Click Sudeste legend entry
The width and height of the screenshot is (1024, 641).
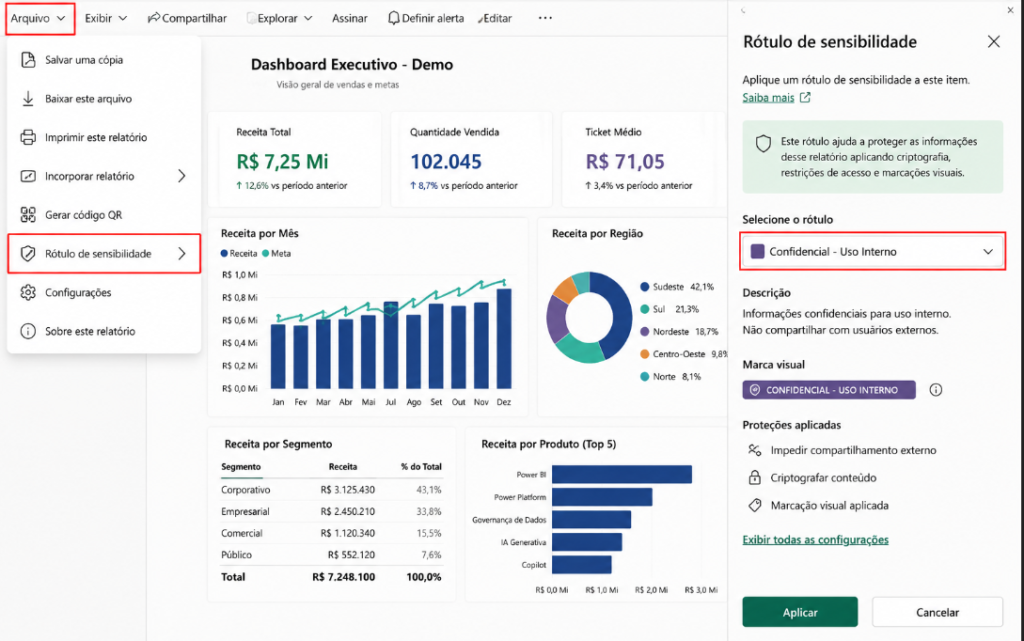coord(677,287)
